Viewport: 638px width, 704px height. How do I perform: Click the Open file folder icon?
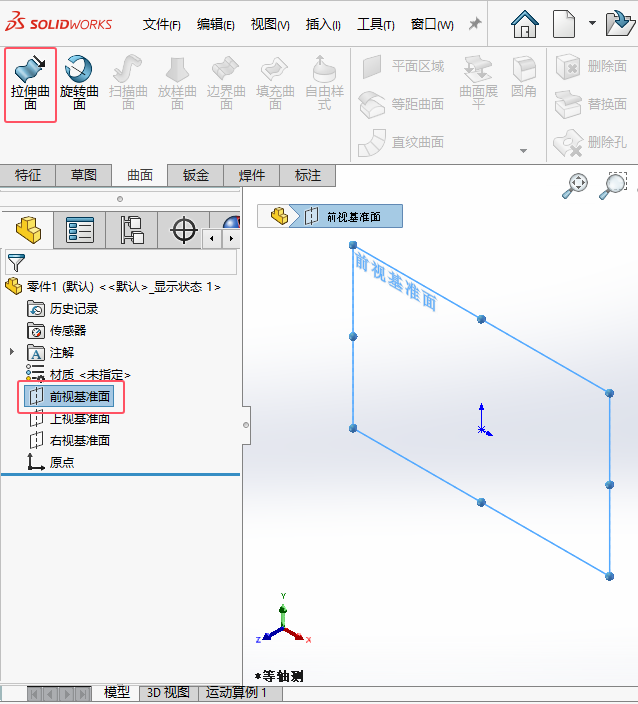[x=620, y=24]
